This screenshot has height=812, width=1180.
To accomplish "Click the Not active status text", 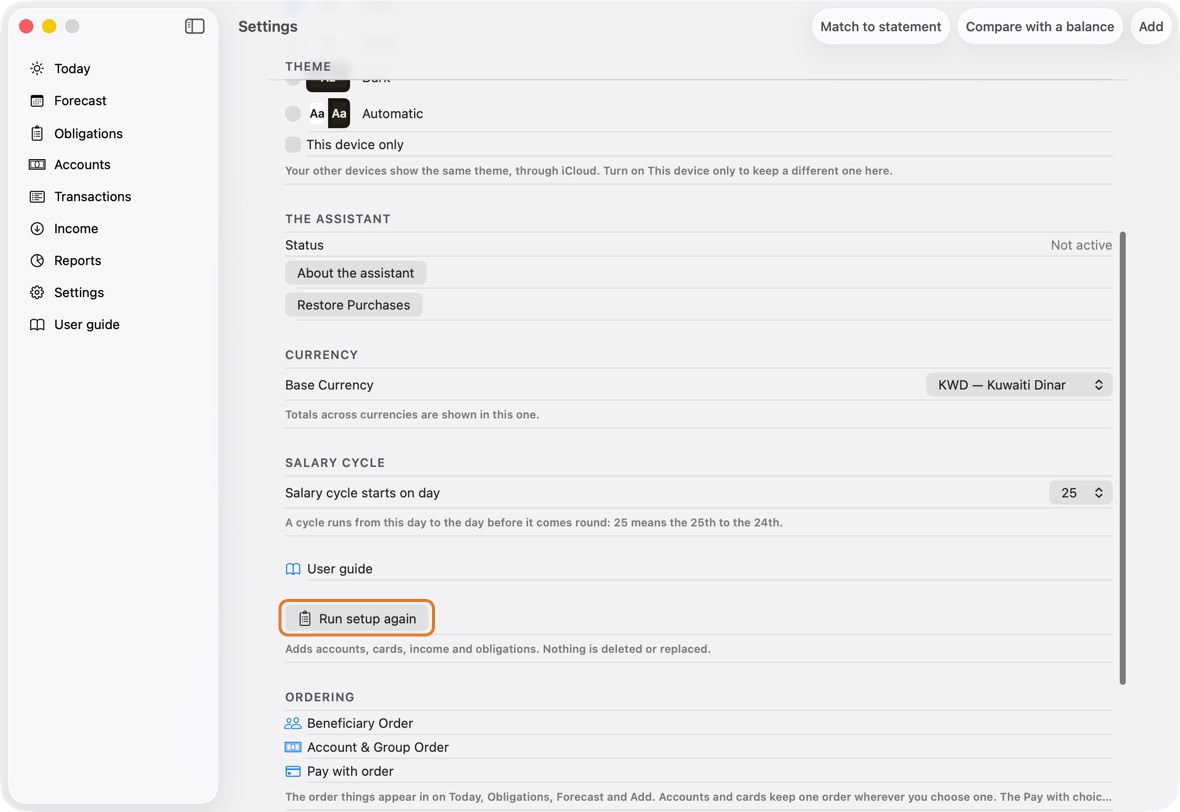I will 1081,245.
